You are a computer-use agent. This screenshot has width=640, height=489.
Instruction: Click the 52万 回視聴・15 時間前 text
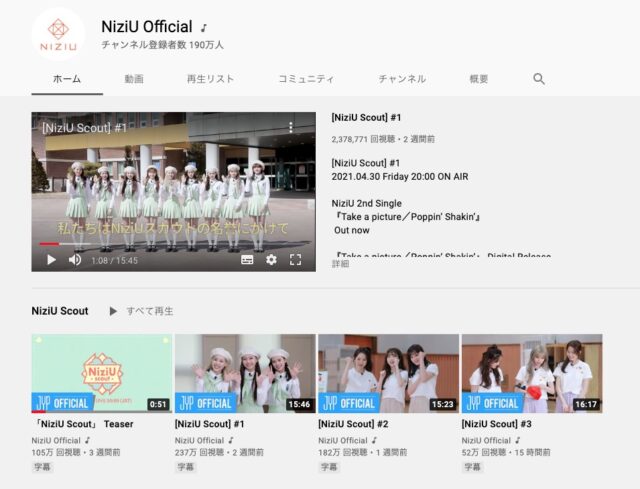tap(506, 453)
